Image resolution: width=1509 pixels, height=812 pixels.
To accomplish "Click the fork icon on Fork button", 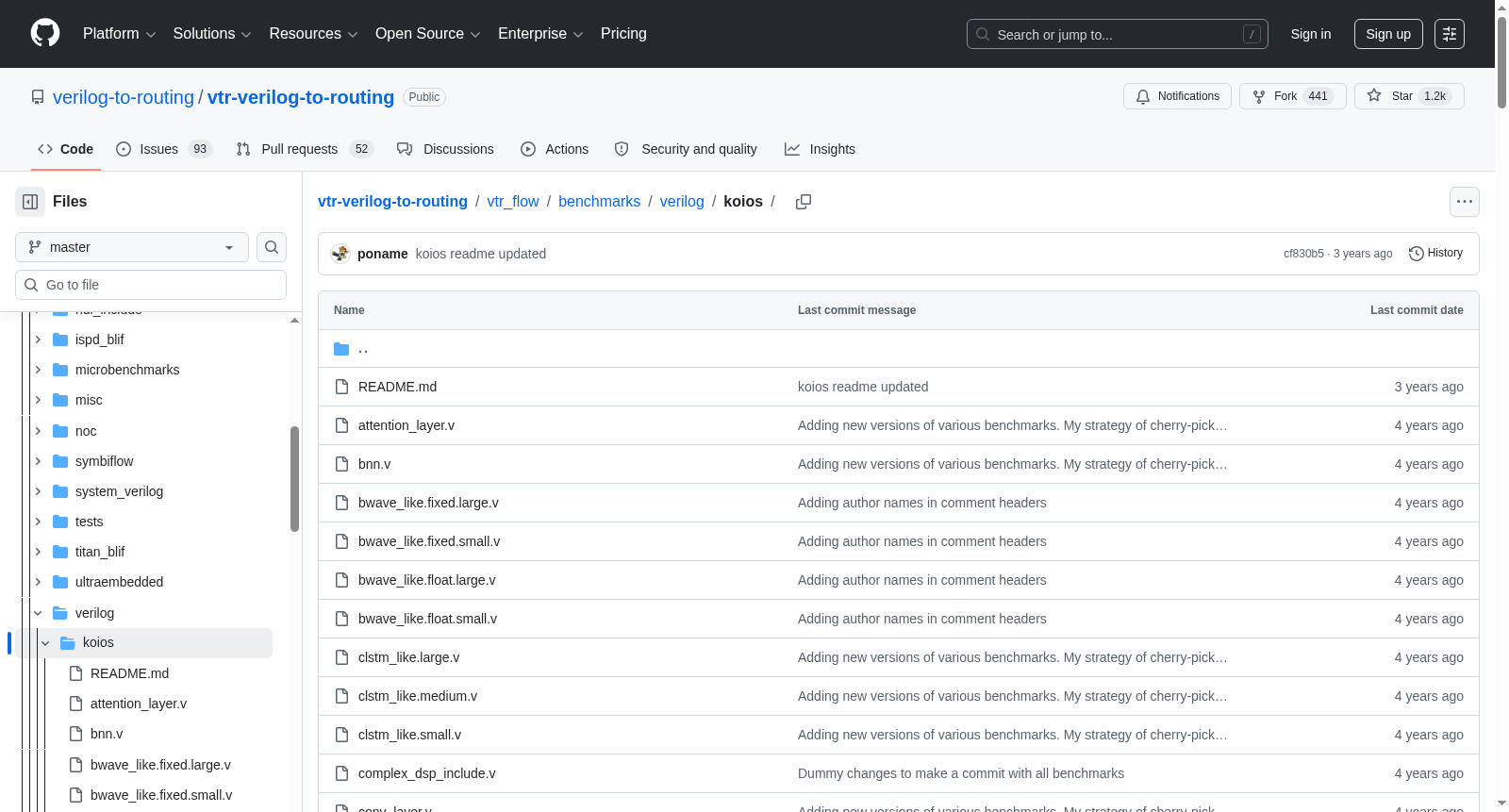I will (x=1259, y=96).
